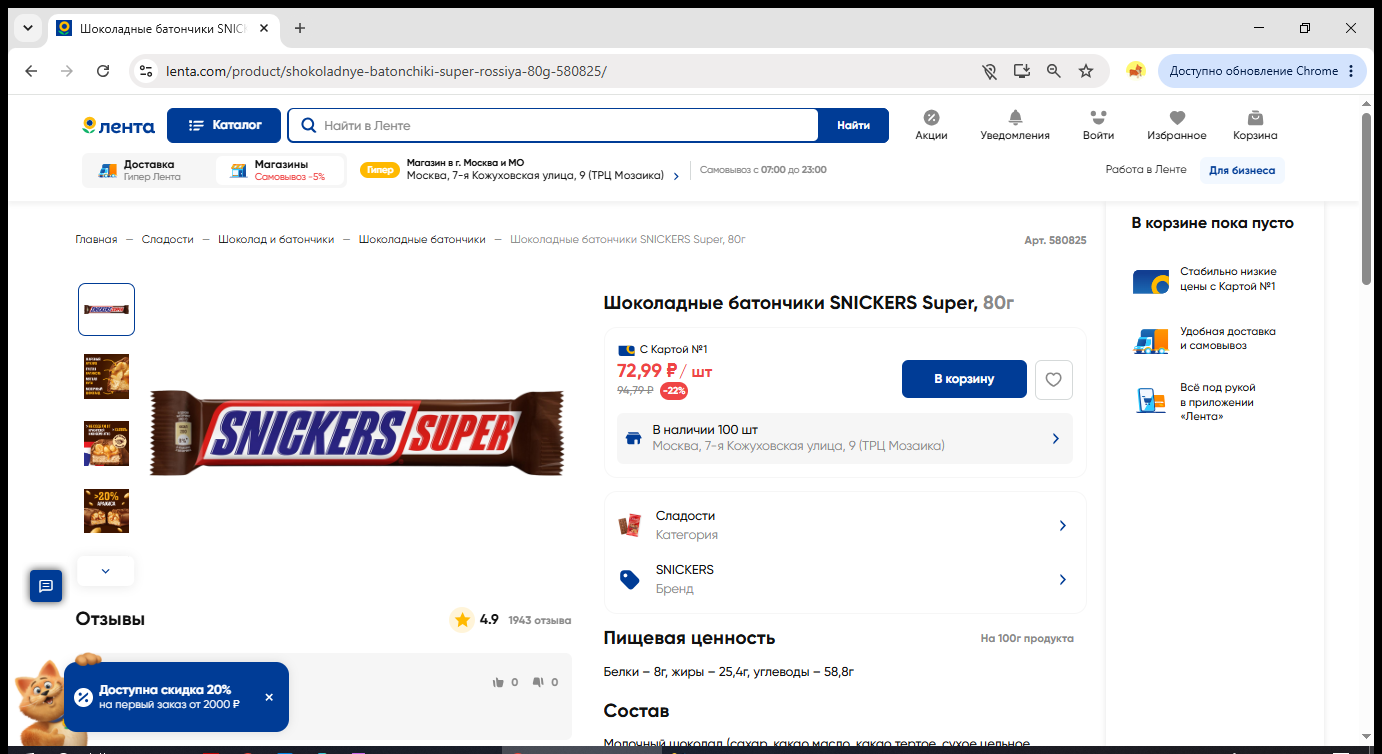The height and width of the screenshot is (754, 1382).
Task: Open the Каталог menu
Action: (224, 125)
